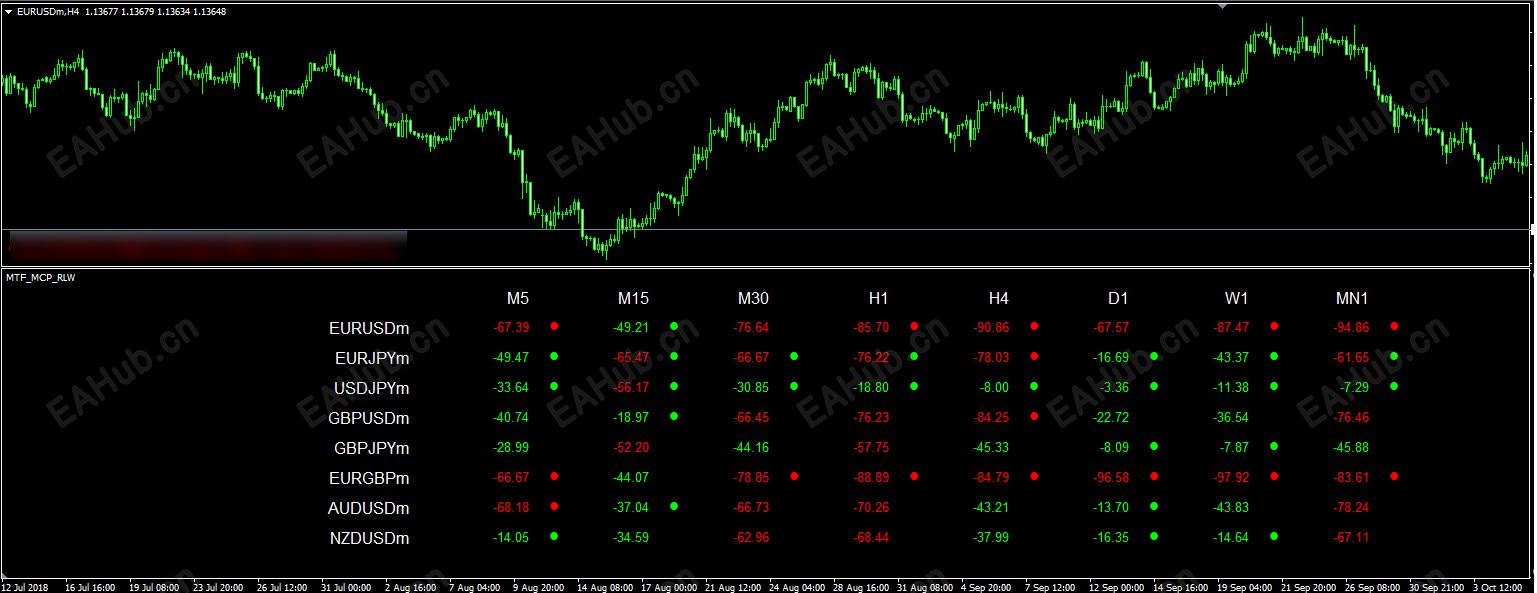Viewport: 1537px width, 593px height.
Task: Click the green signal dot beside -14.05
Action: click(x=554, y=536)
